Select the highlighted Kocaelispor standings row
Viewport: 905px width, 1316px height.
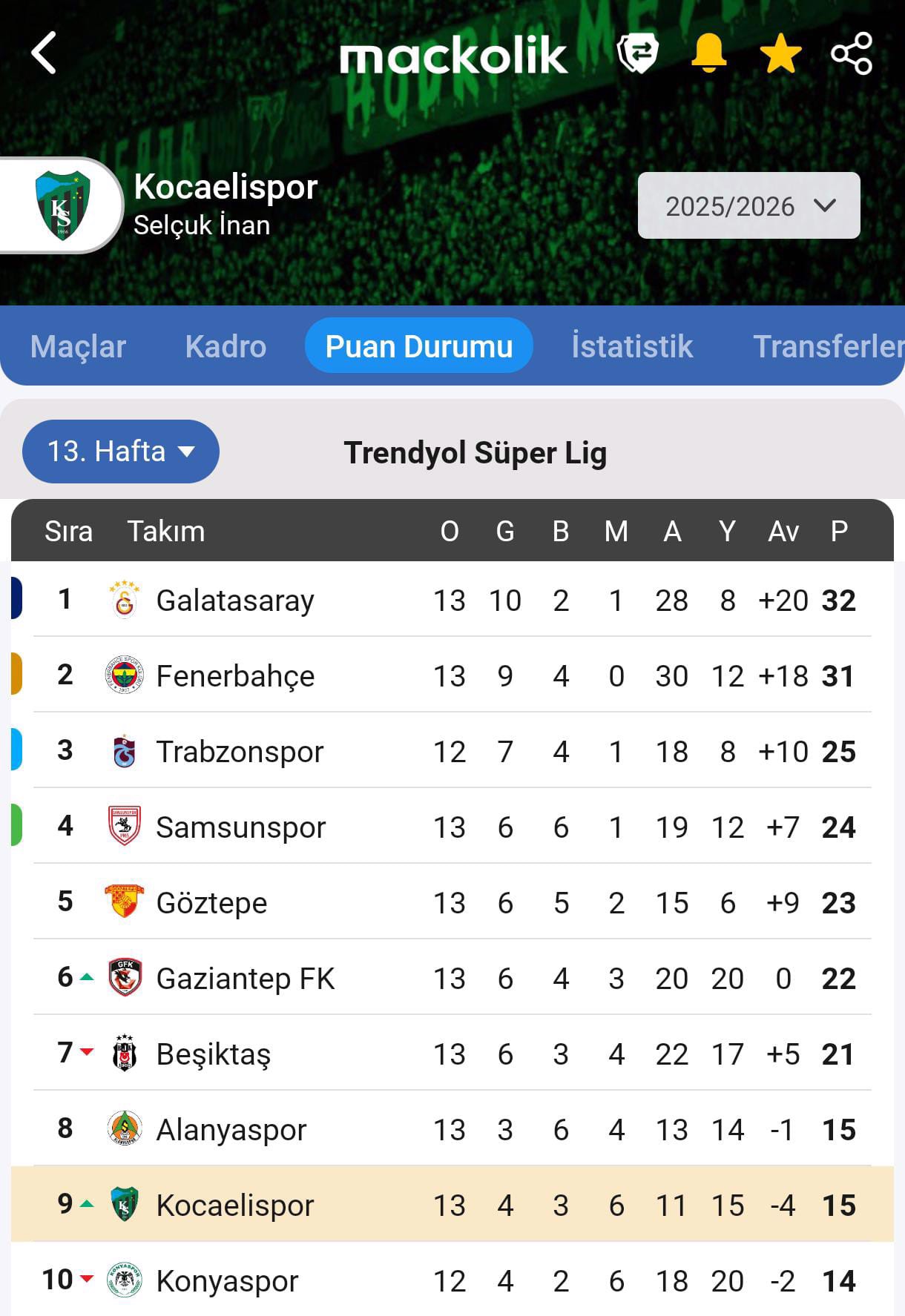pos(452,1205)
